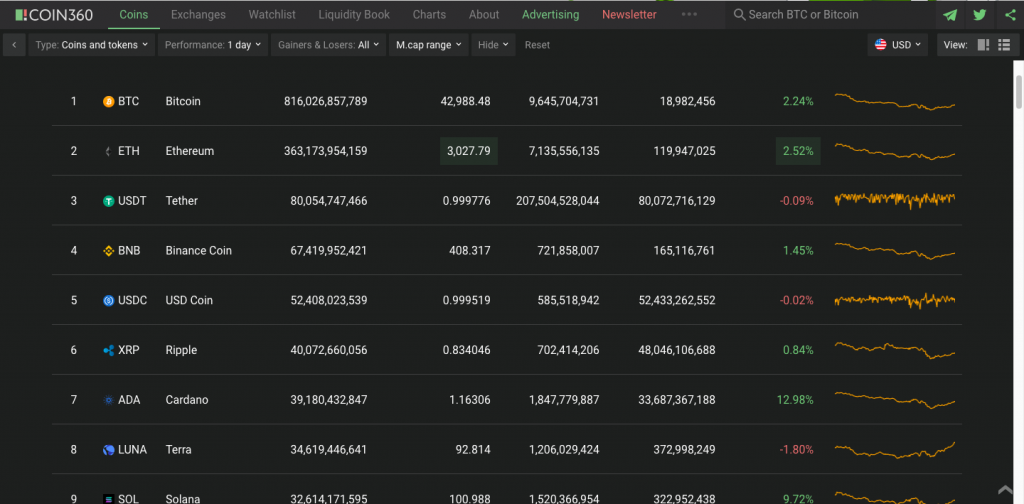Click the page vertical scrollbar thumb
The width and height of the screenshot is (1024, 504).
pyautogui.click(x=1018, y=93)
